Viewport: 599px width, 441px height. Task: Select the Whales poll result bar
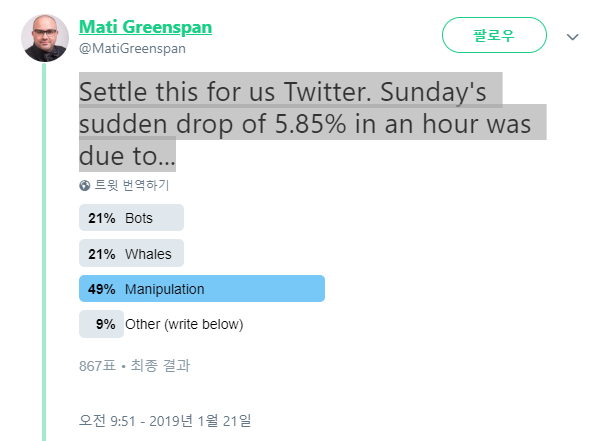[x=131, y=253]
